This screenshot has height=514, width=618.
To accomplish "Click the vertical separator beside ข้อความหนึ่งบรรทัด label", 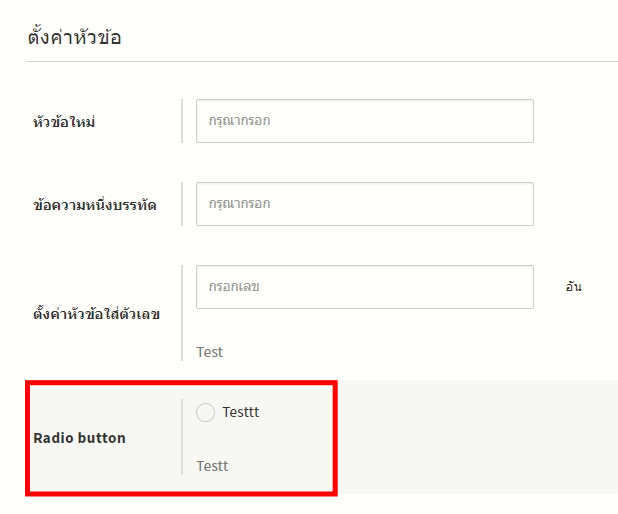I will (x=182, y=204).
